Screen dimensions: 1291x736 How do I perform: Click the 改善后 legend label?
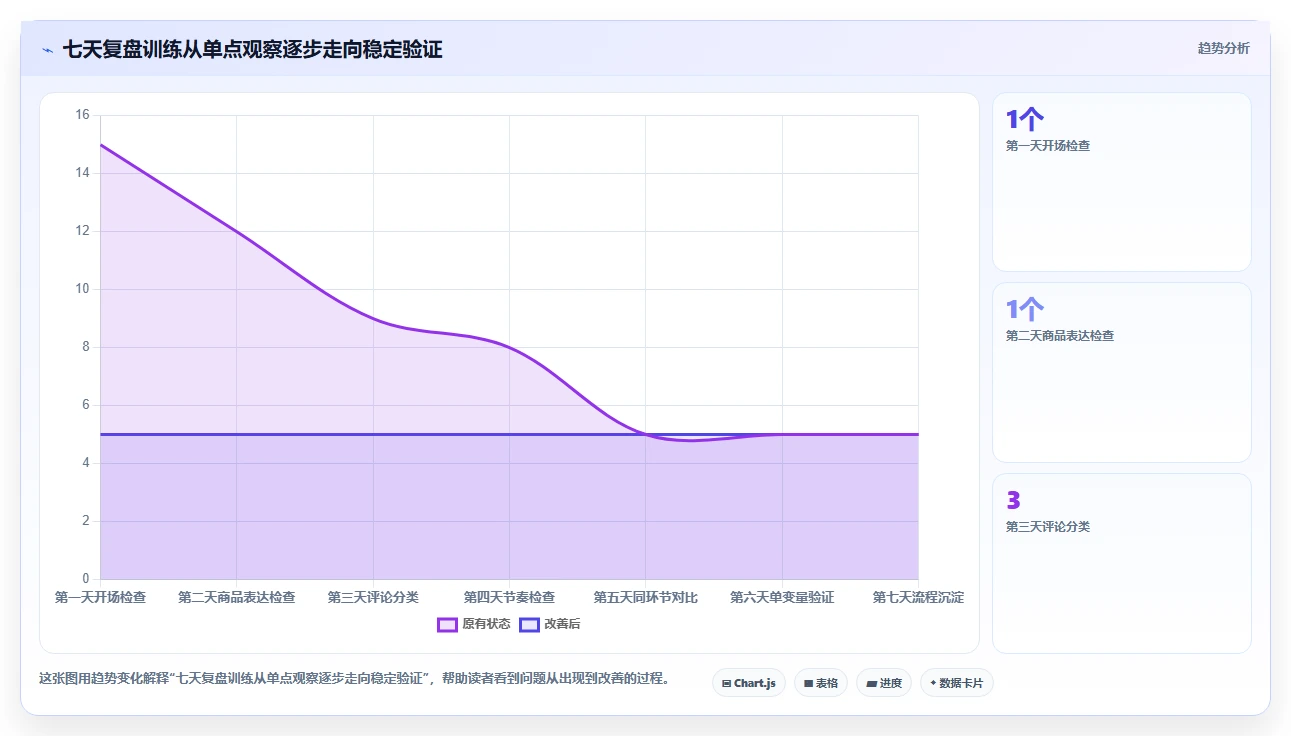point(562,624)
